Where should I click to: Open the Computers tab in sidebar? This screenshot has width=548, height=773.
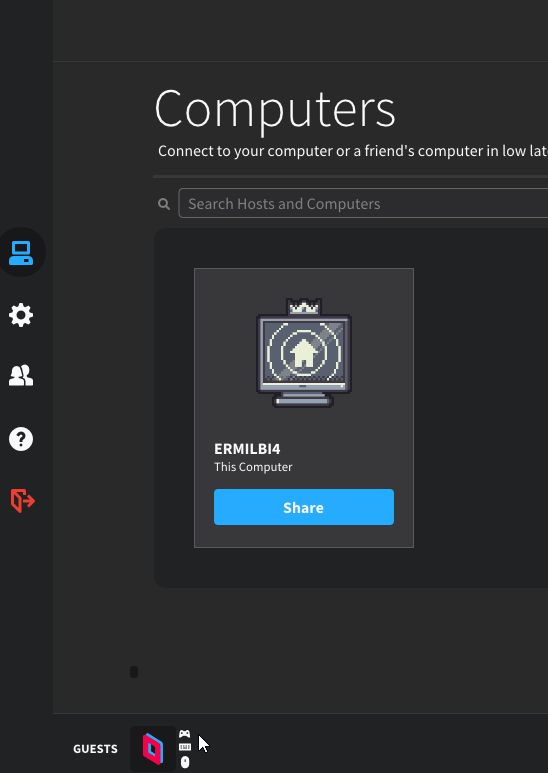coord(21,253)
